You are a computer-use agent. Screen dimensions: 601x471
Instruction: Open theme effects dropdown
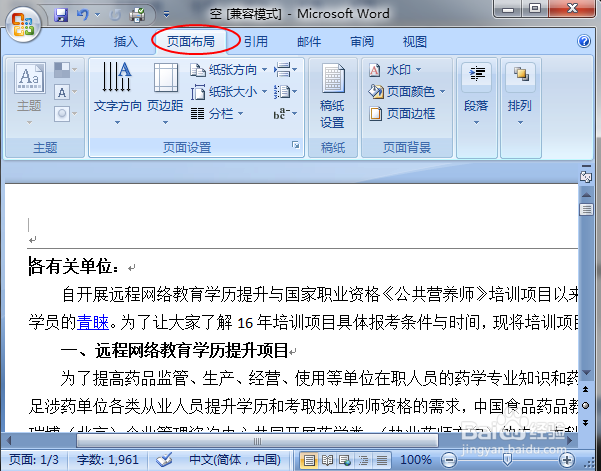coord(66,114)
